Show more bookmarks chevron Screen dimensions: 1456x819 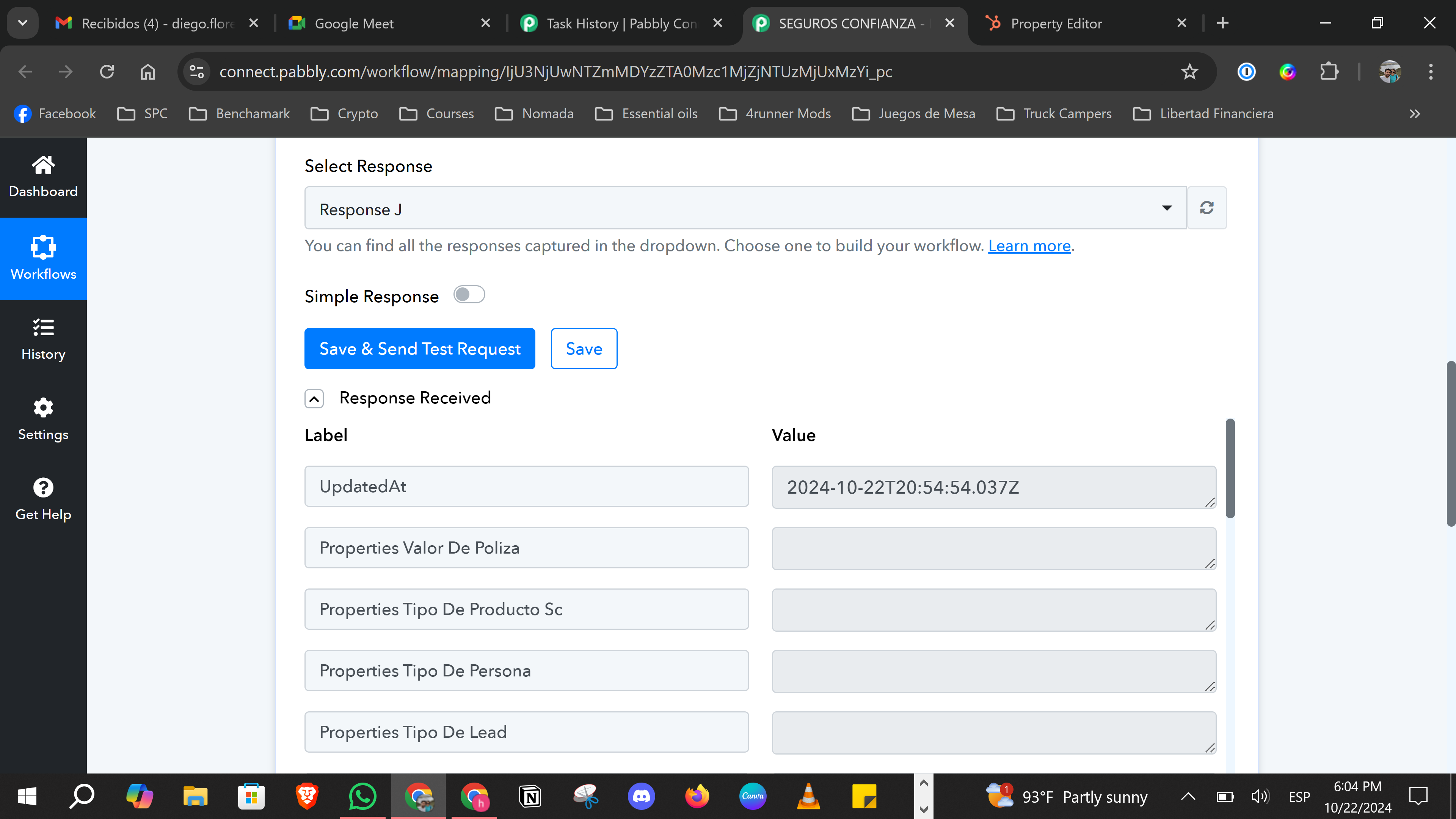[1414, 114]
